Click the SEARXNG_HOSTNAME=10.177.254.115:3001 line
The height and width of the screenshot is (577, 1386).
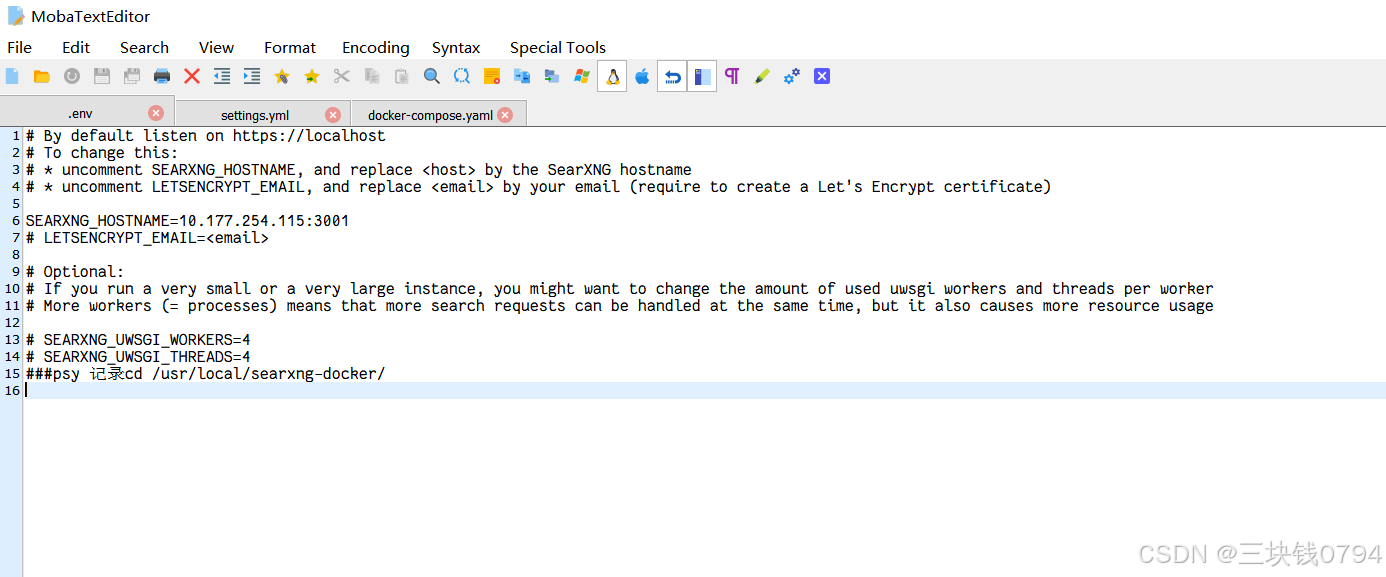(187, 220)
